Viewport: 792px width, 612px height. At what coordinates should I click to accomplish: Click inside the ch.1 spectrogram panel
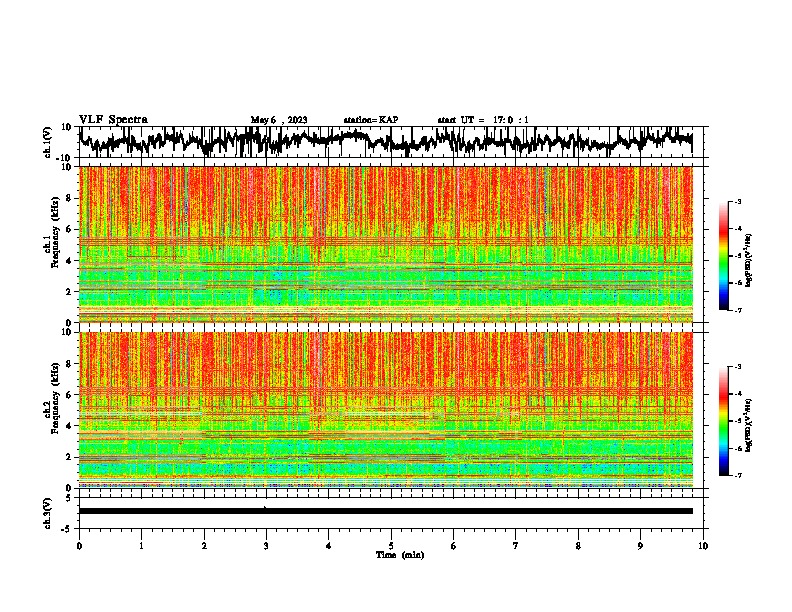[386, 244]
